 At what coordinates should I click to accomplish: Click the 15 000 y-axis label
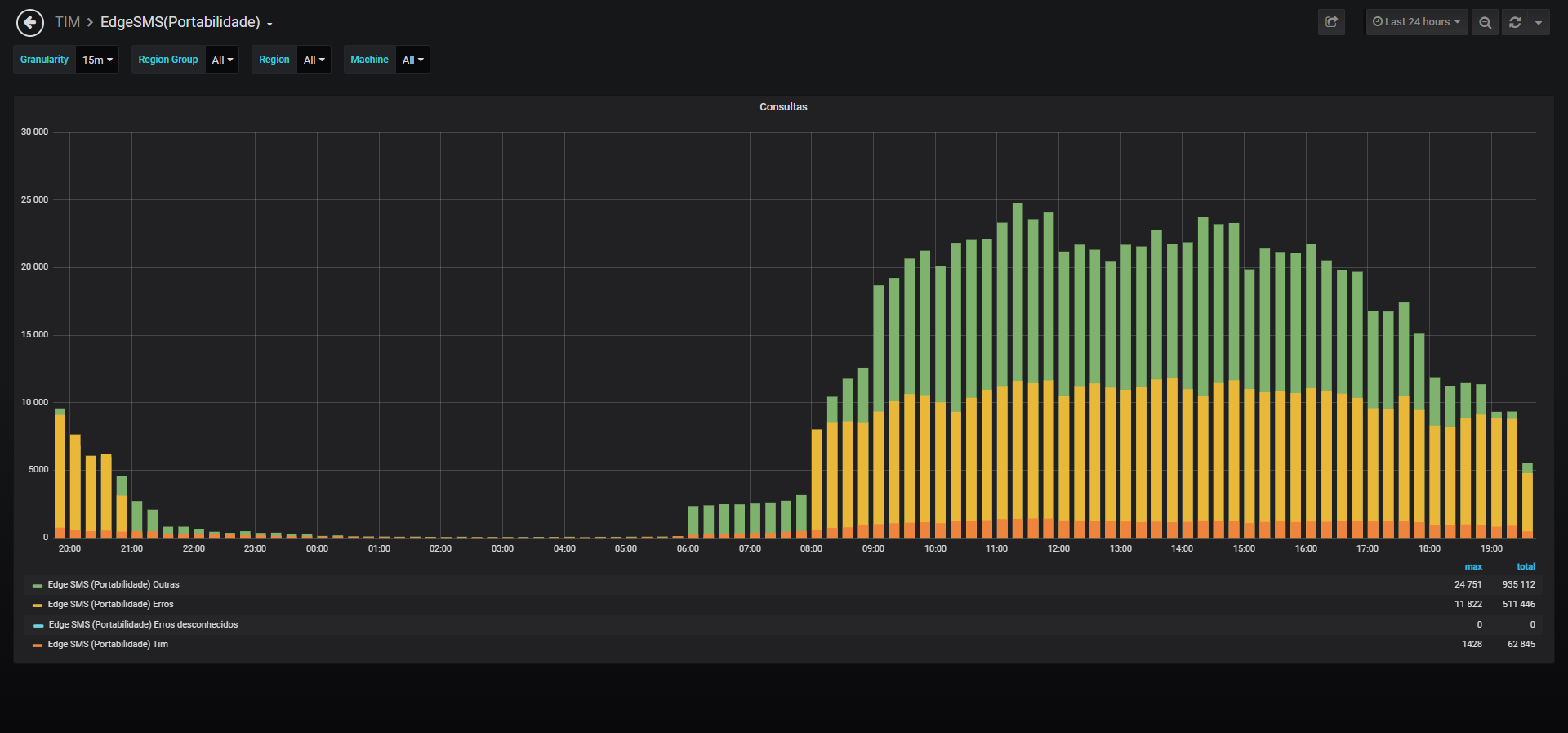(x=34, y=334)
